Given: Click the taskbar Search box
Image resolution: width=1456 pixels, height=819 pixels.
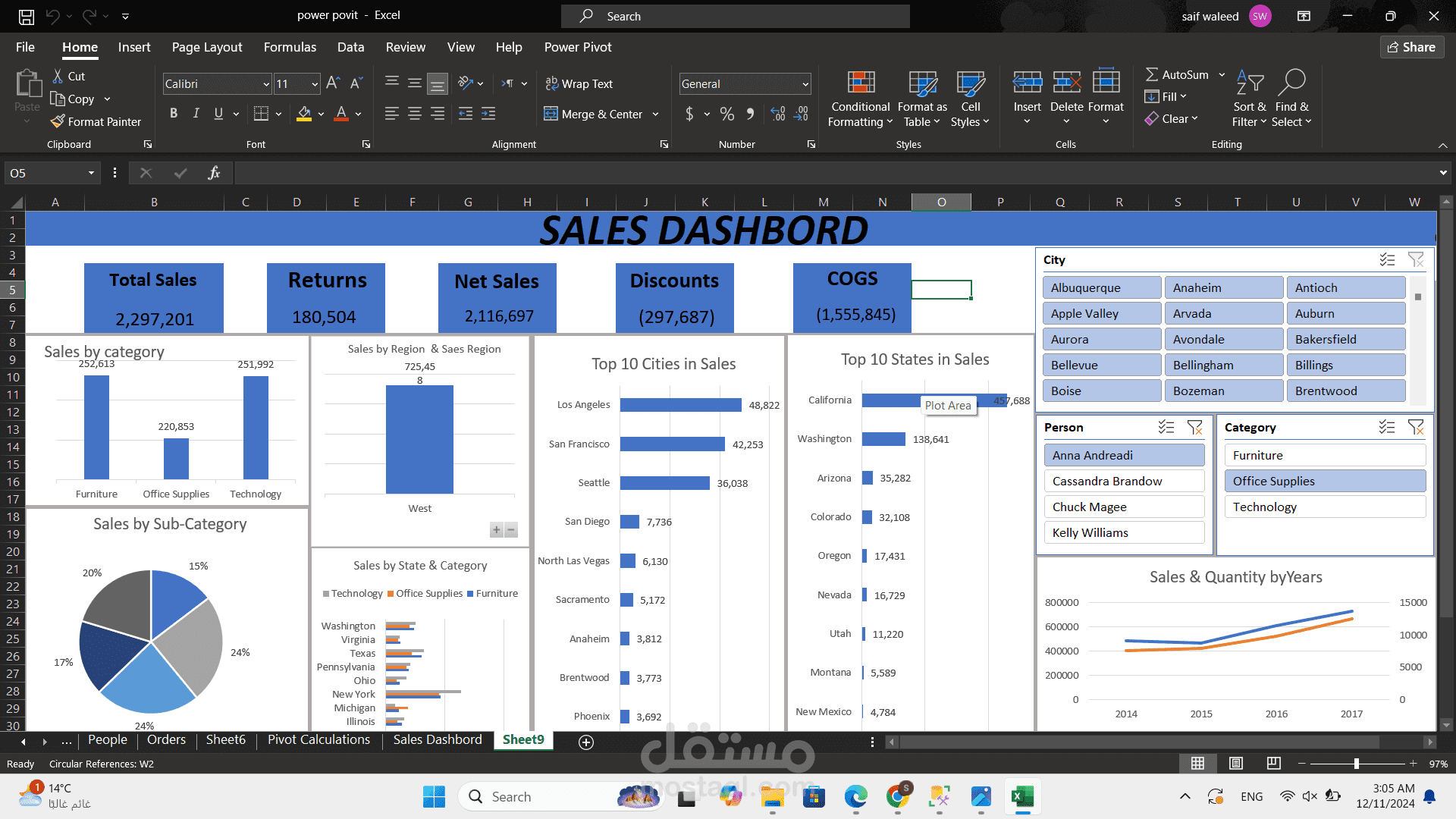Looking at the screenshot, I should pos(561,797).
